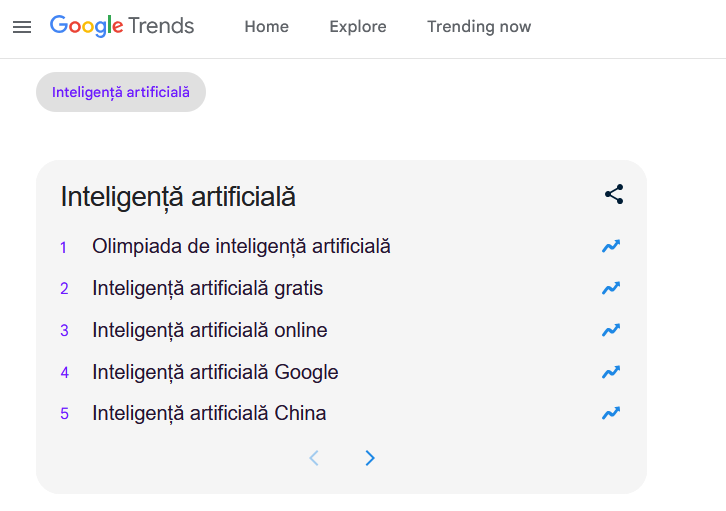This screenshot has height=511, width=726.
Task: Go to next page of related queries
Action: pos(370,458)
